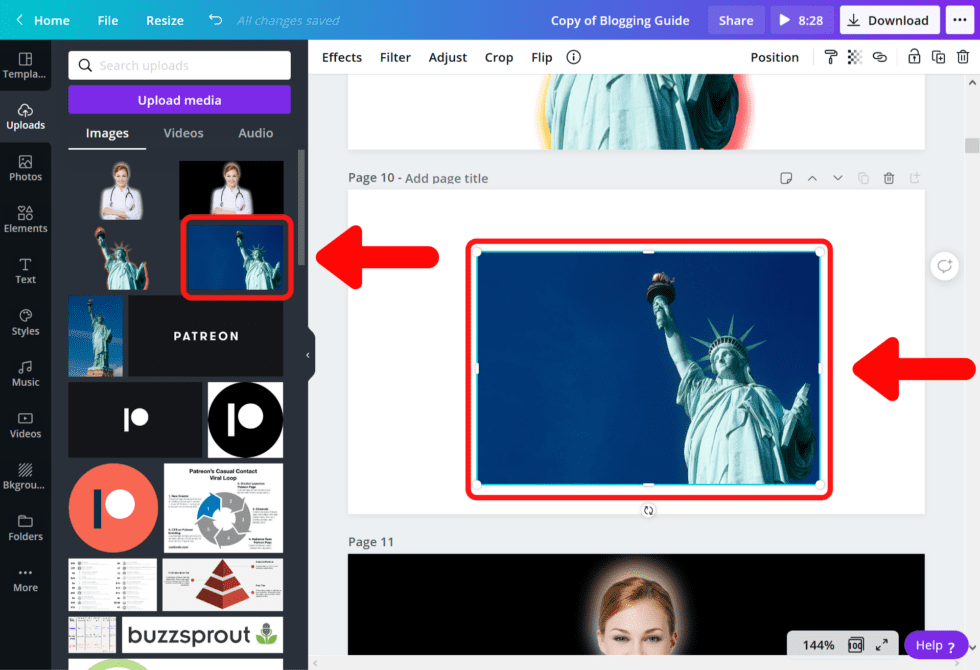
Task: Select the doctor on black background thumbnail
Action: [x=231, y=190]
